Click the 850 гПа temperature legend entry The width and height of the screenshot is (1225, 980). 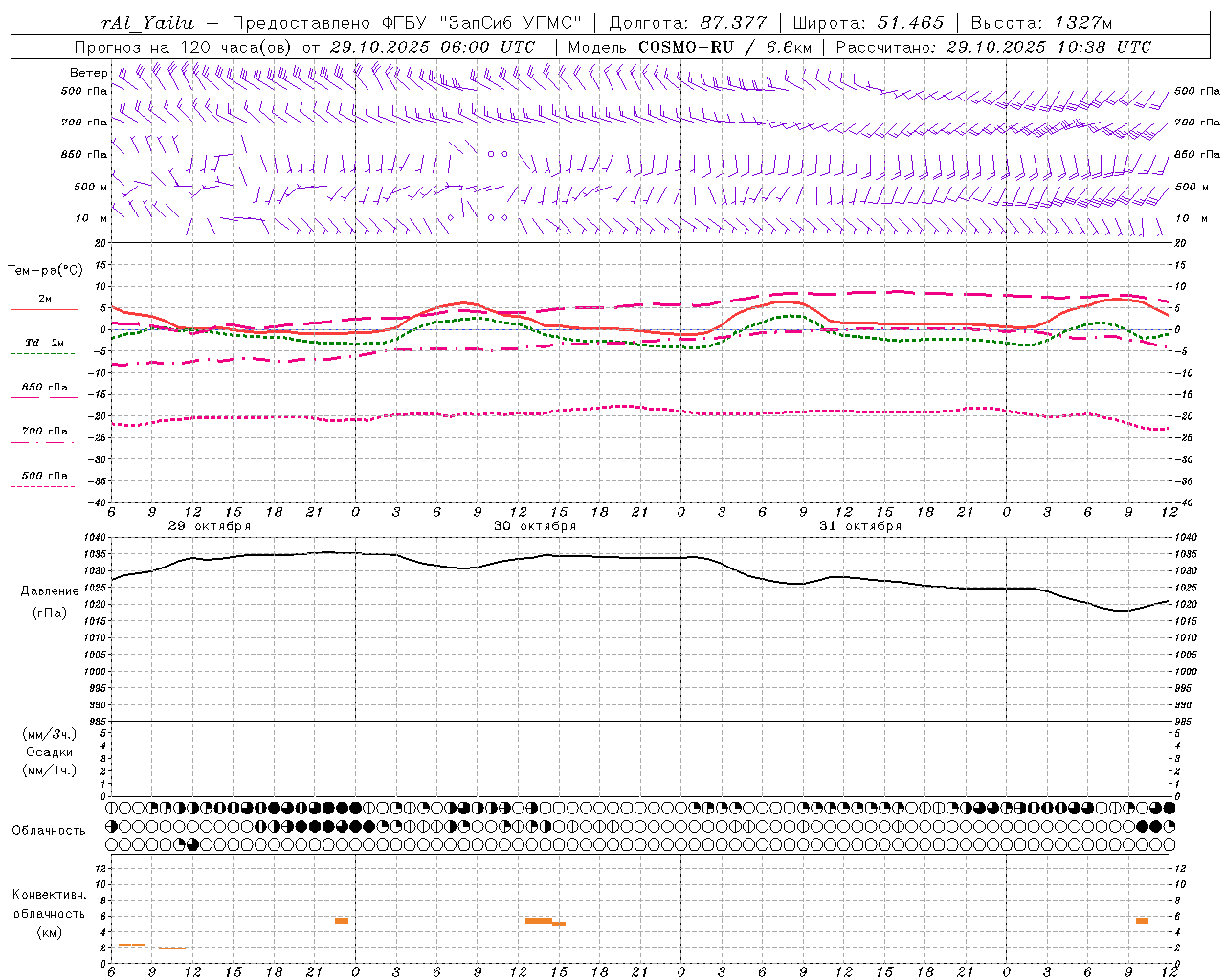tap(44, 390)
